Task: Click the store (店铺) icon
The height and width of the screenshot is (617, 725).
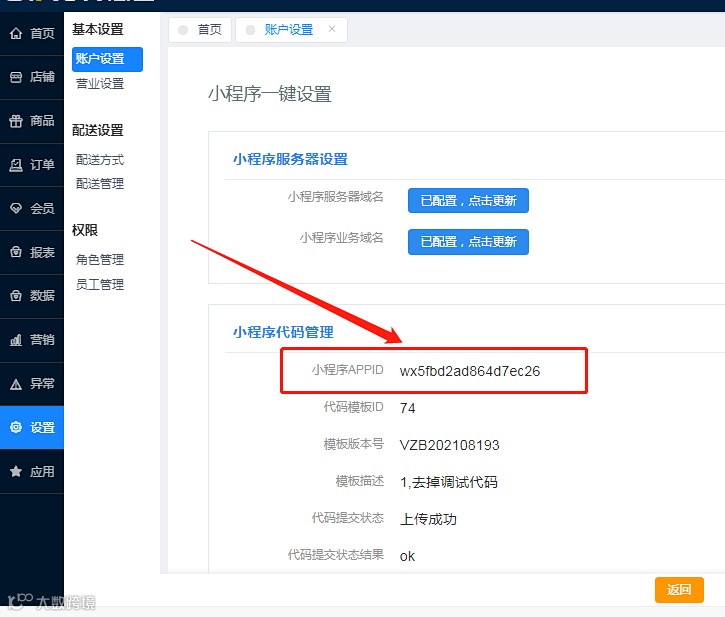Action: click(16, 77)
